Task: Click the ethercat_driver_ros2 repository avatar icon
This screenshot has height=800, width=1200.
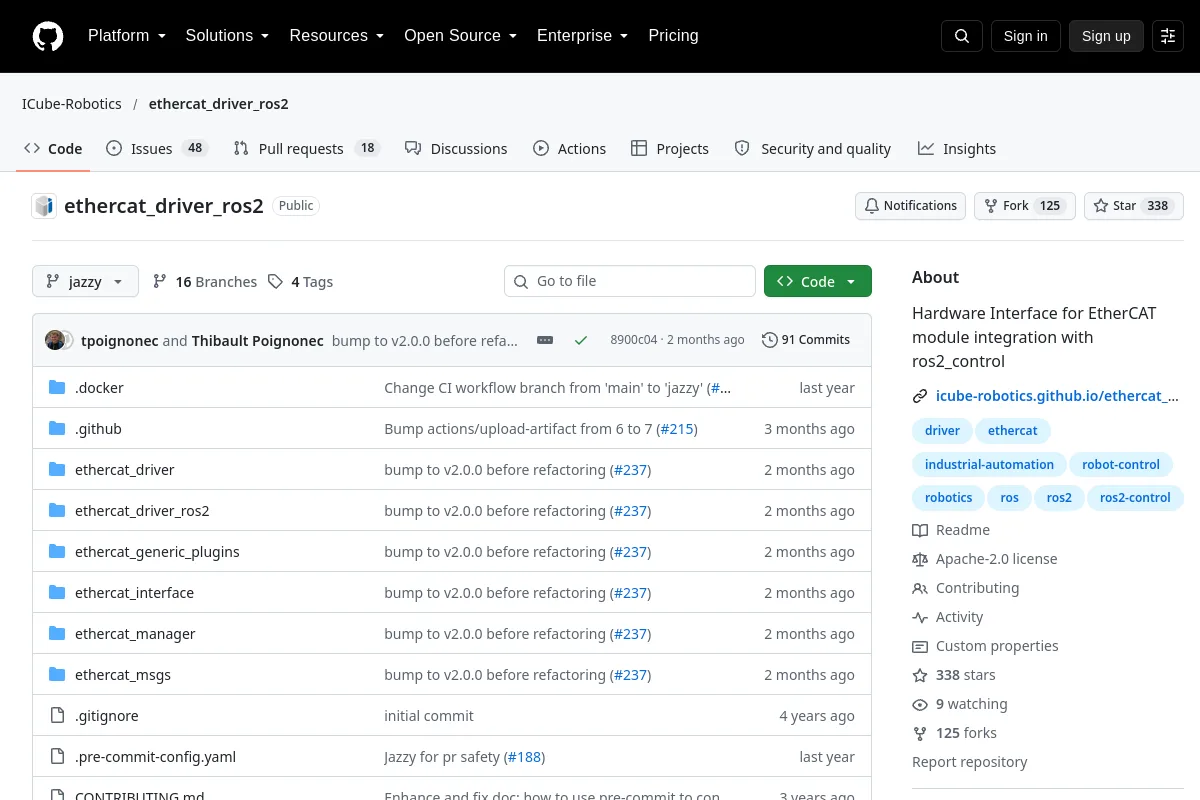Action: click(x=44, y=206)
